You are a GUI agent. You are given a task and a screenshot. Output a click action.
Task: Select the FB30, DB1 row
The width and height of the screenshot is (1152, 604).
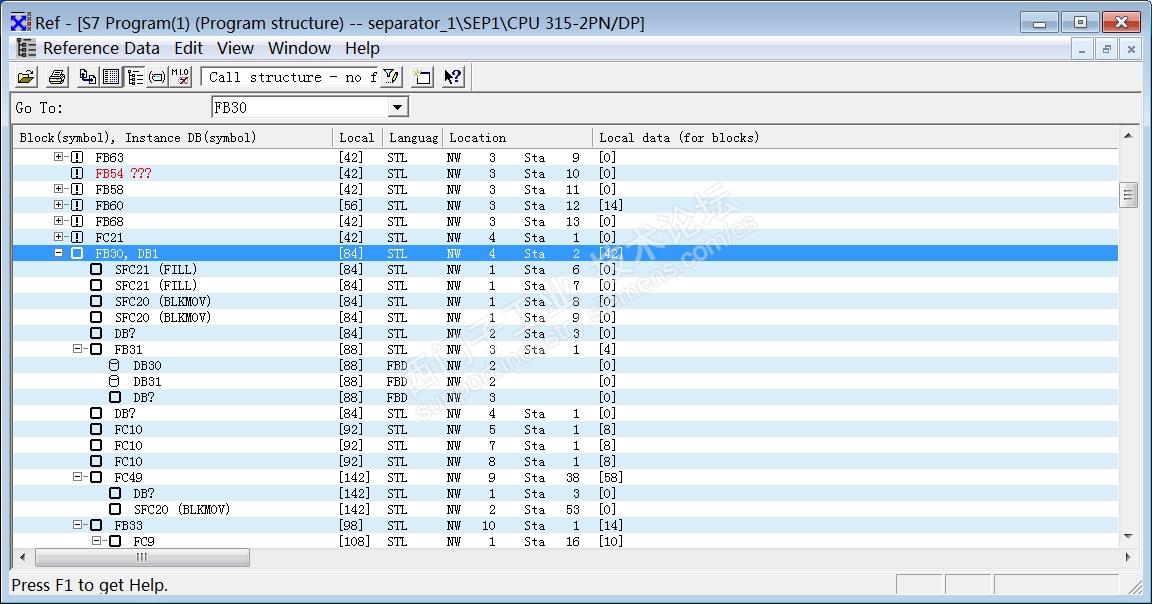[565, 254]
